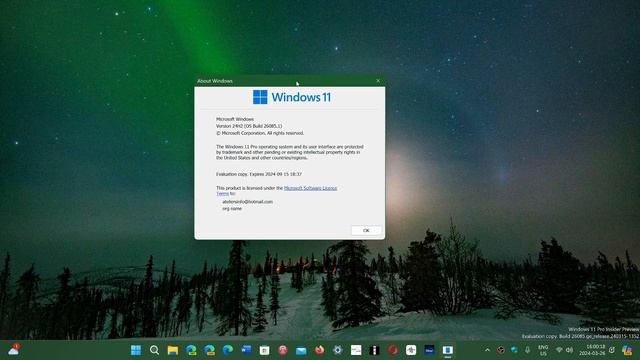
Task: Open the Microsoft Software Licence Terms link
Action: (310, 188)
